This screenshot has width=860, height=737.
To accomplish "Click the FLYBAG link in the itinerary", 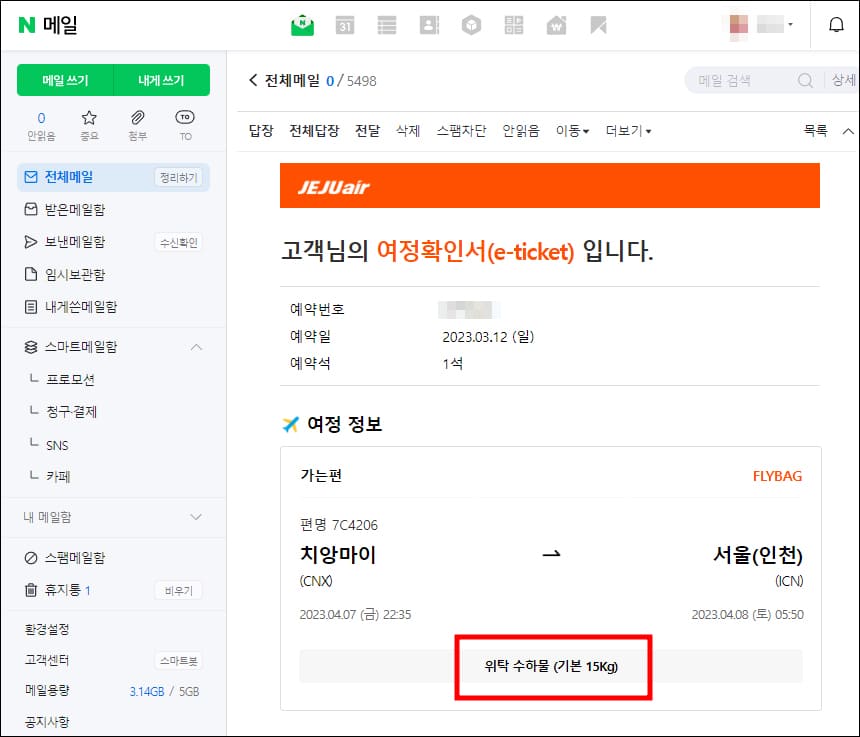I will pyautogui.click(x=778, y=476).
